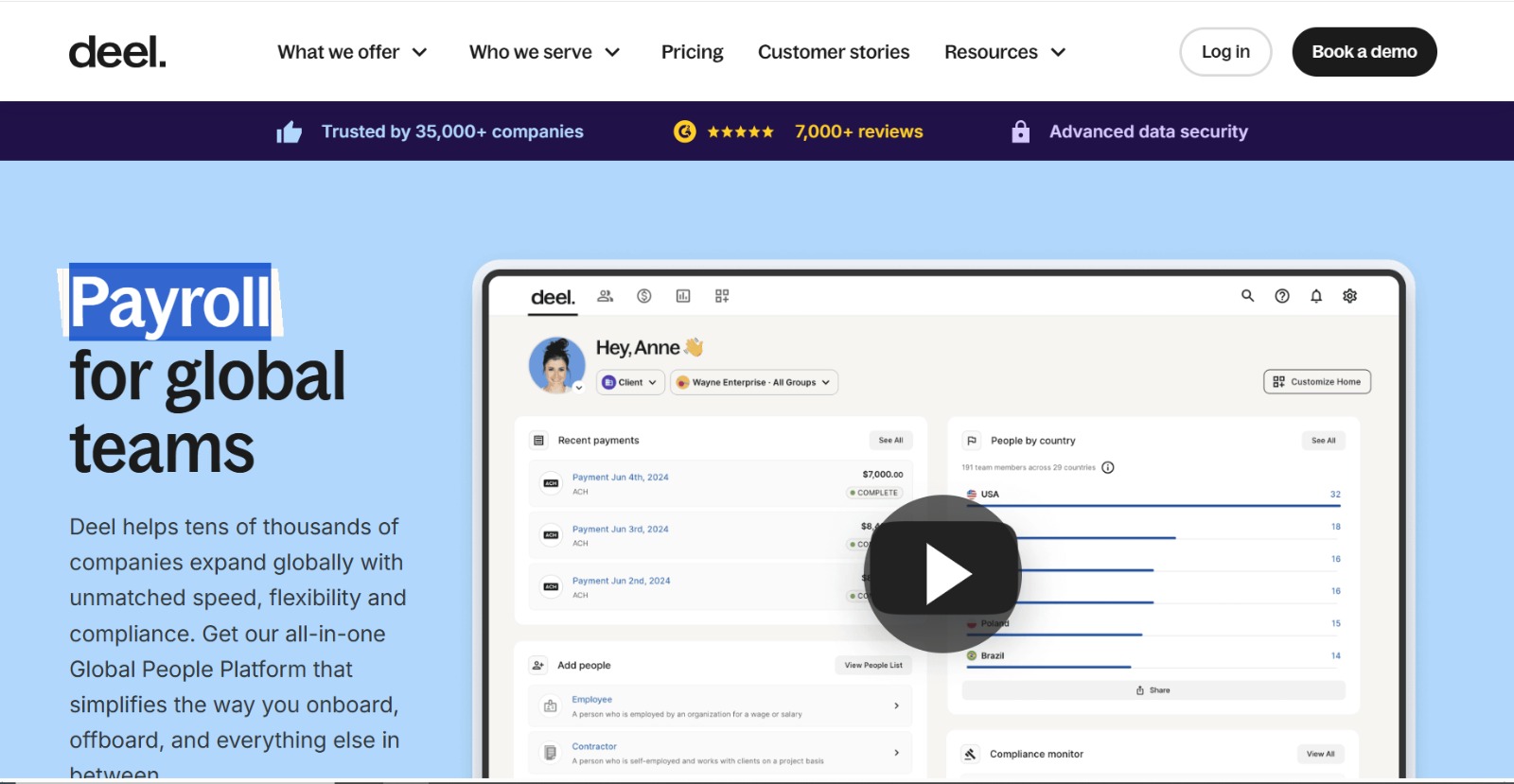Image resolution: width=1514 pixels, height=784 pixels.
Task: Click the dashboard search magnifier icon
Action: (x=1248, y=296)
